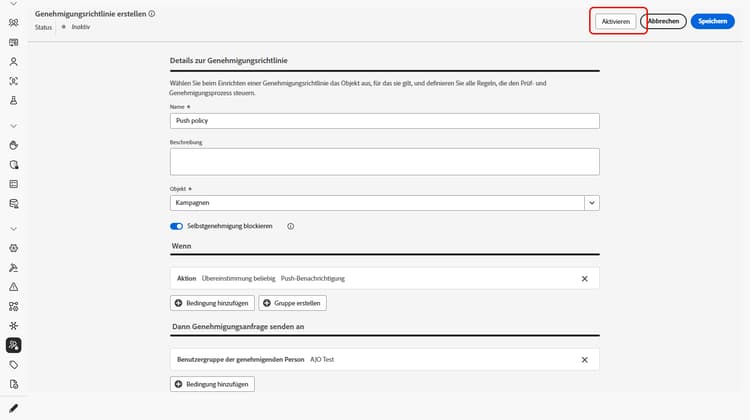Open the flask icon in the sidebar
The height and width of the screenshot is (420, 750).
[14, 100]
